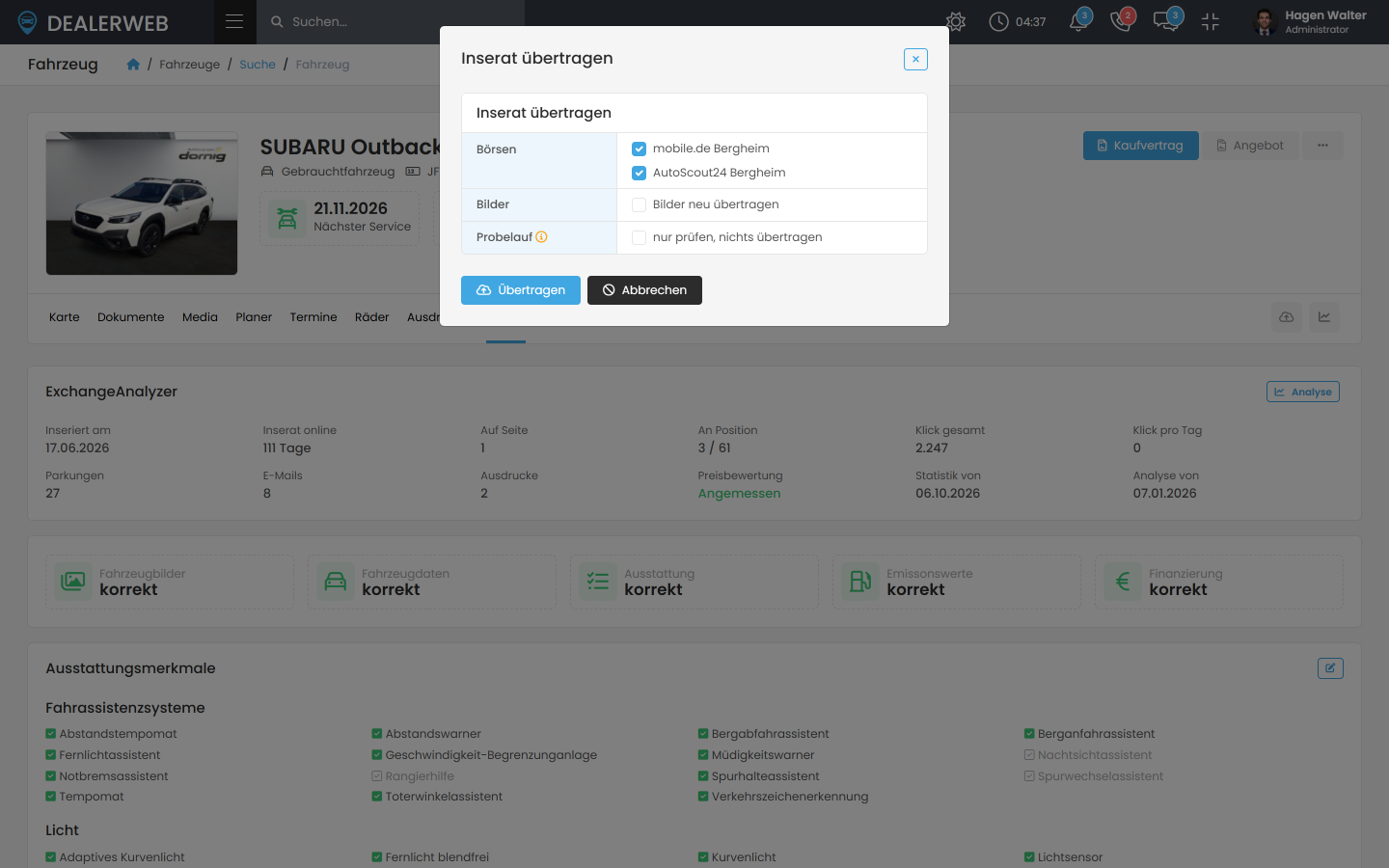Click the Analyse button in ExchangeAnalyzer

(x=1303, y=392)
